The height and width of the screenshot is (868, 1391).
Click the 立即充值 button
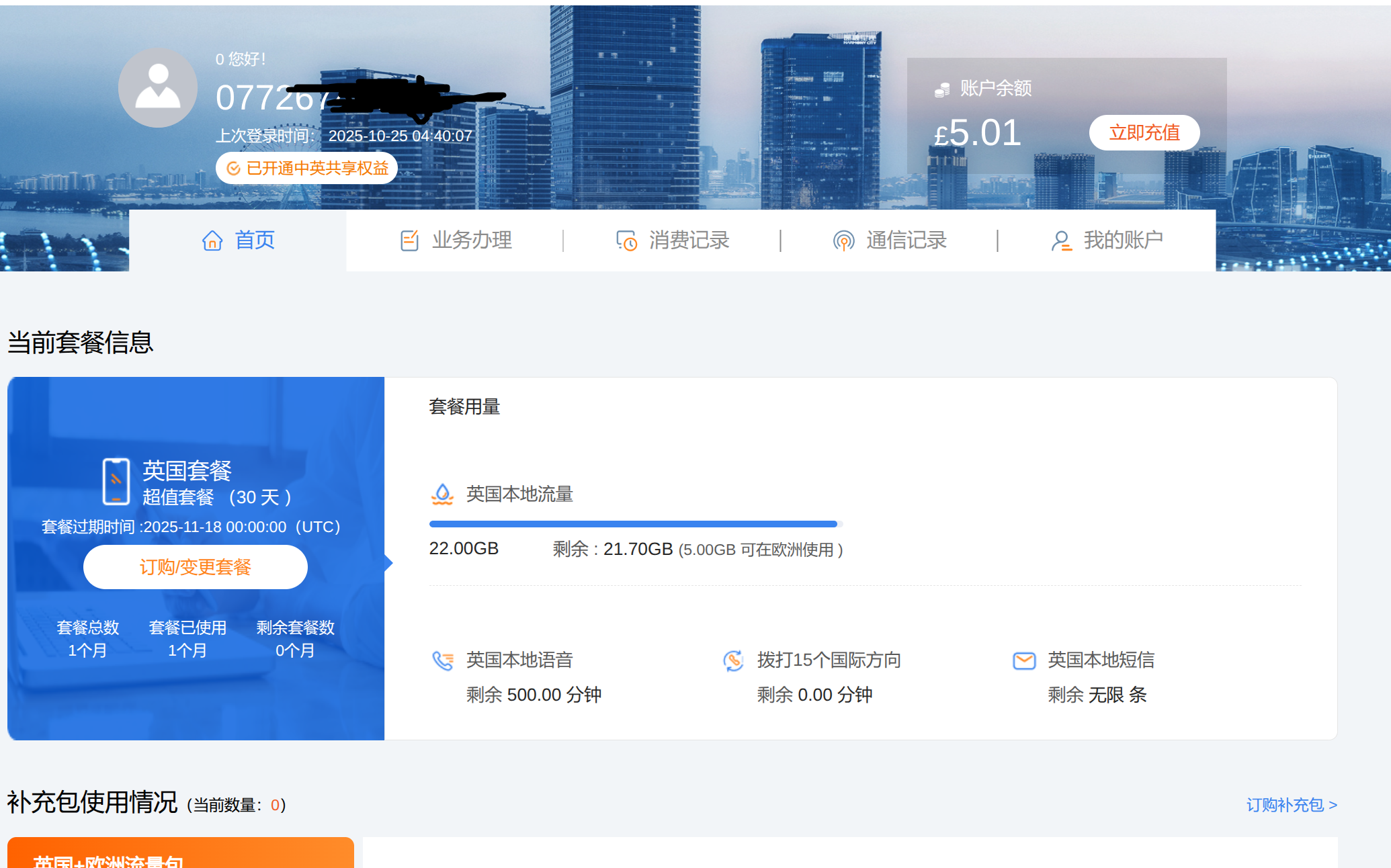click(1144, 132)
